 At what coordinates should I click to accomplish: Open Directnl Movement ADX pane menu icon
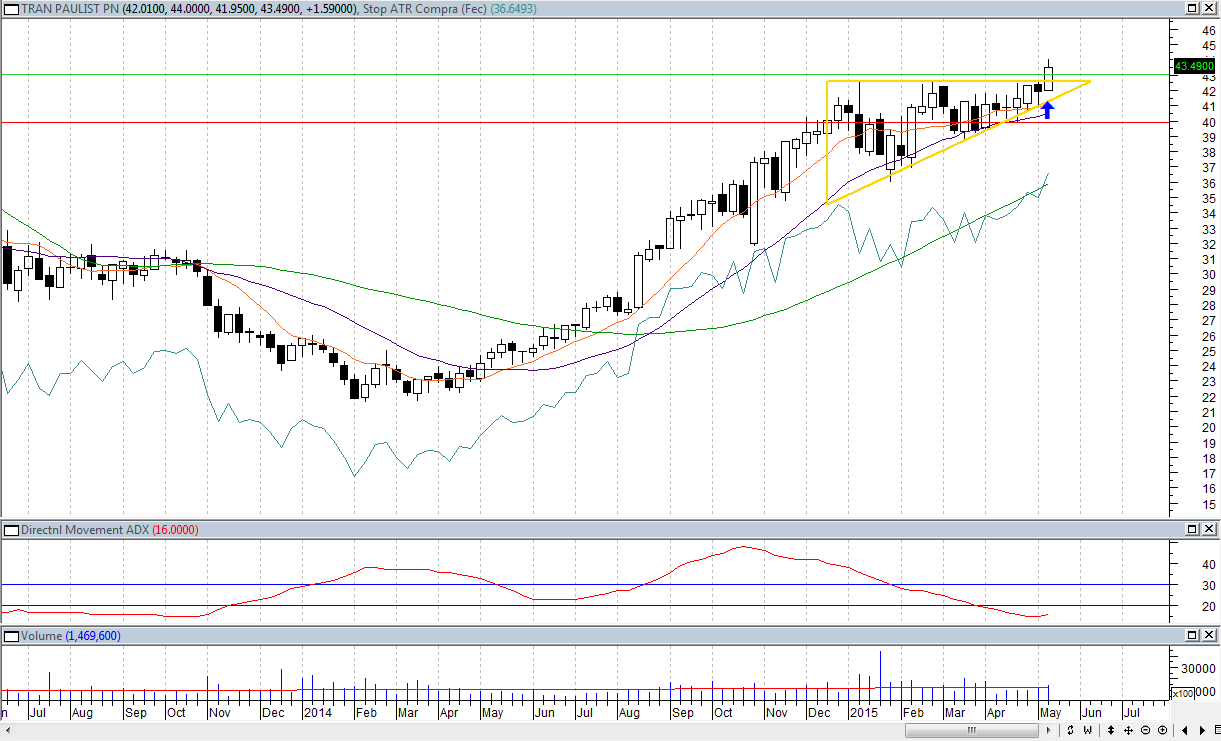click(10, 529)
